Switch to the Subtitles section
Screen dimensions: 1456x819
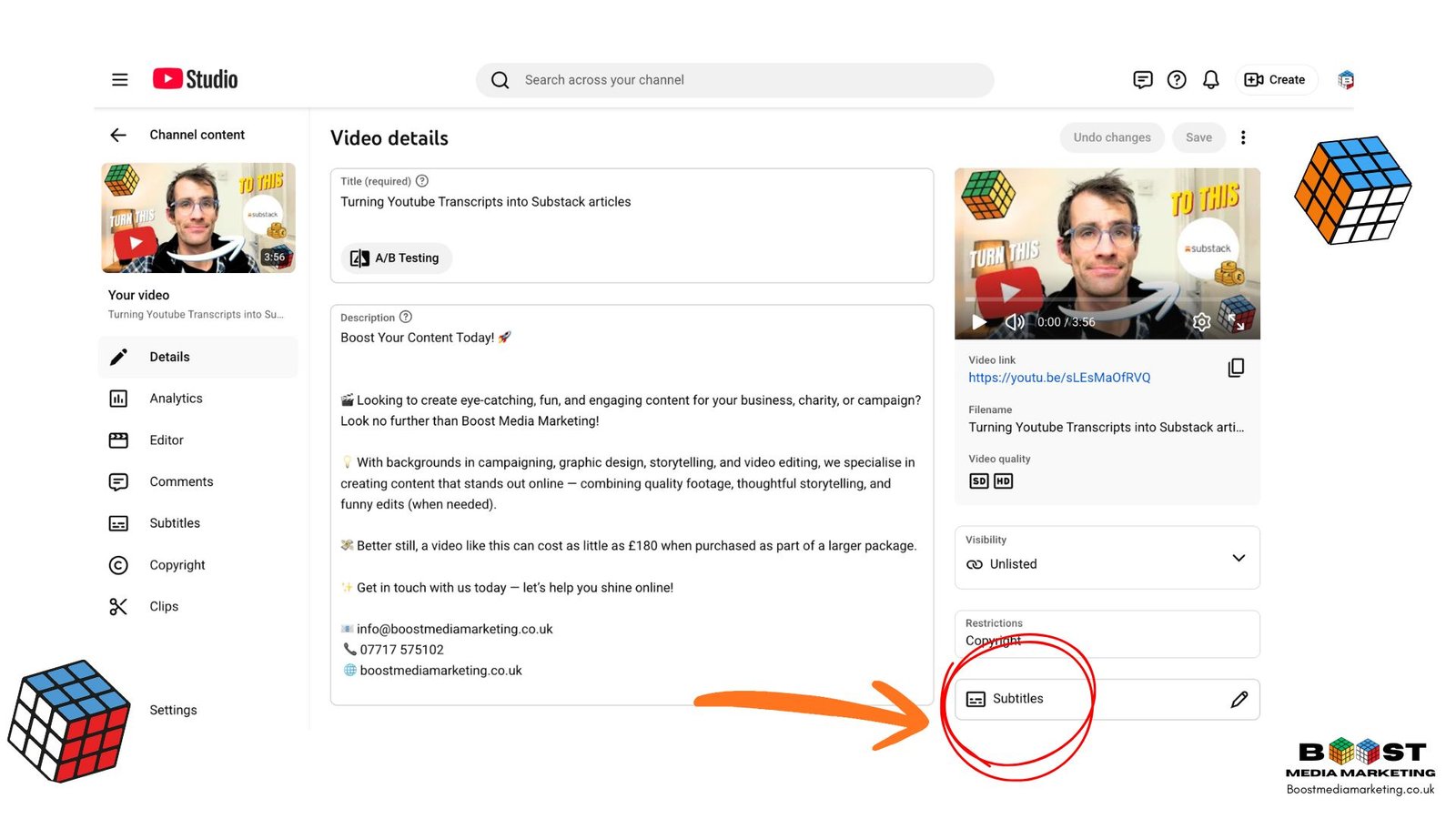pos(175,522)
